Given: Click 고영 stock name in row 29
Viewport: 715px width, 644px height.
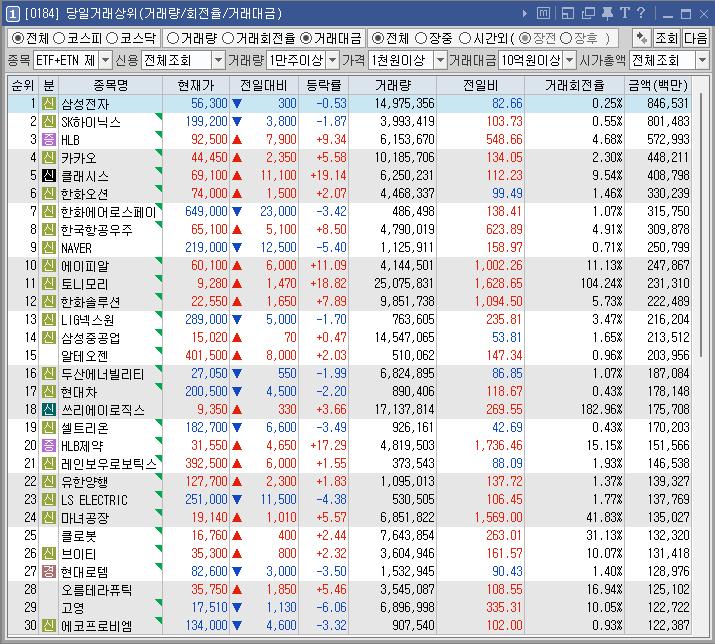Looking at the screenshot, I should coord(73,608).
